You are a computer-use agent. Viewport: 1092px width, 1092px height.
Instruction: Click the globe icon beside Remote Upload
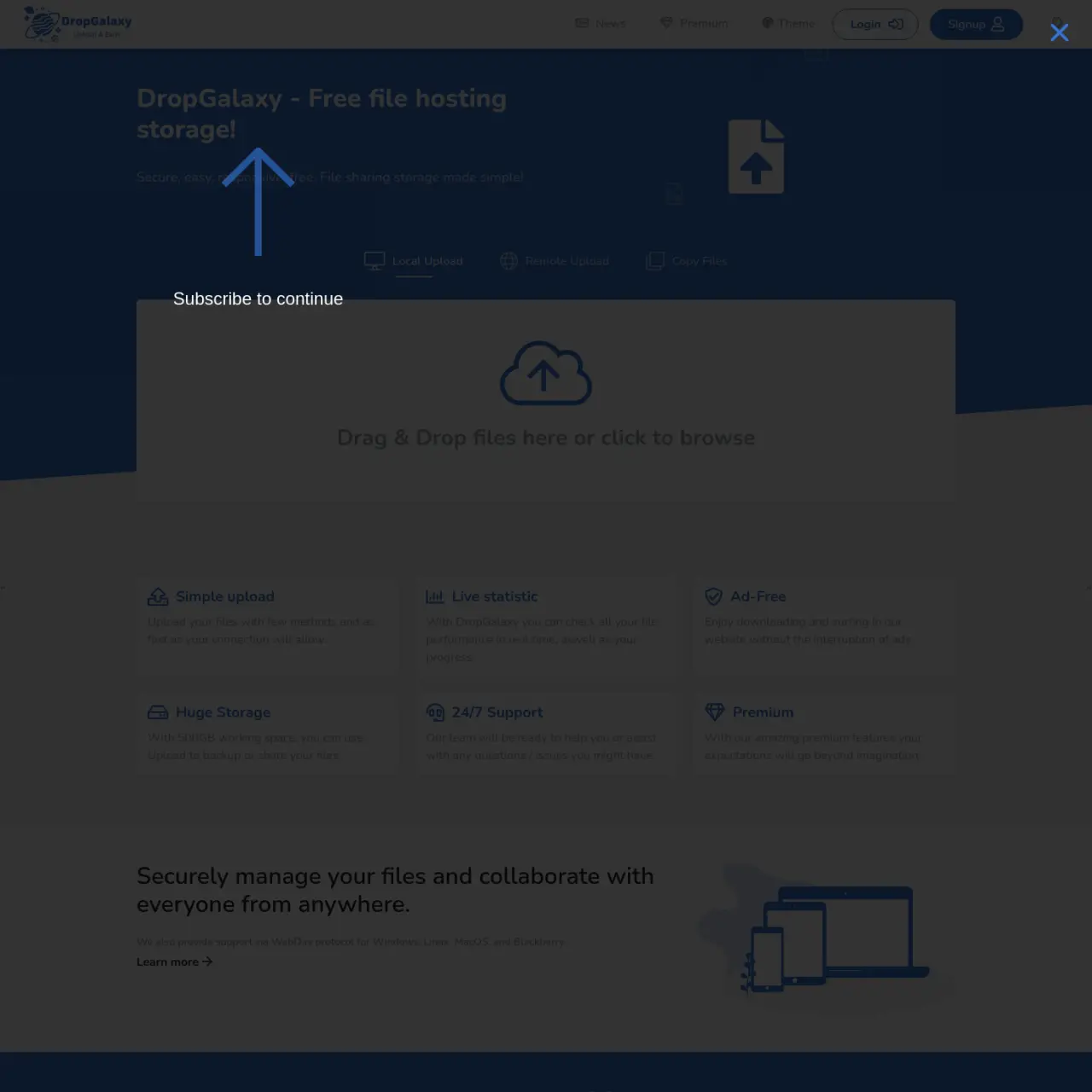point(508,261)
